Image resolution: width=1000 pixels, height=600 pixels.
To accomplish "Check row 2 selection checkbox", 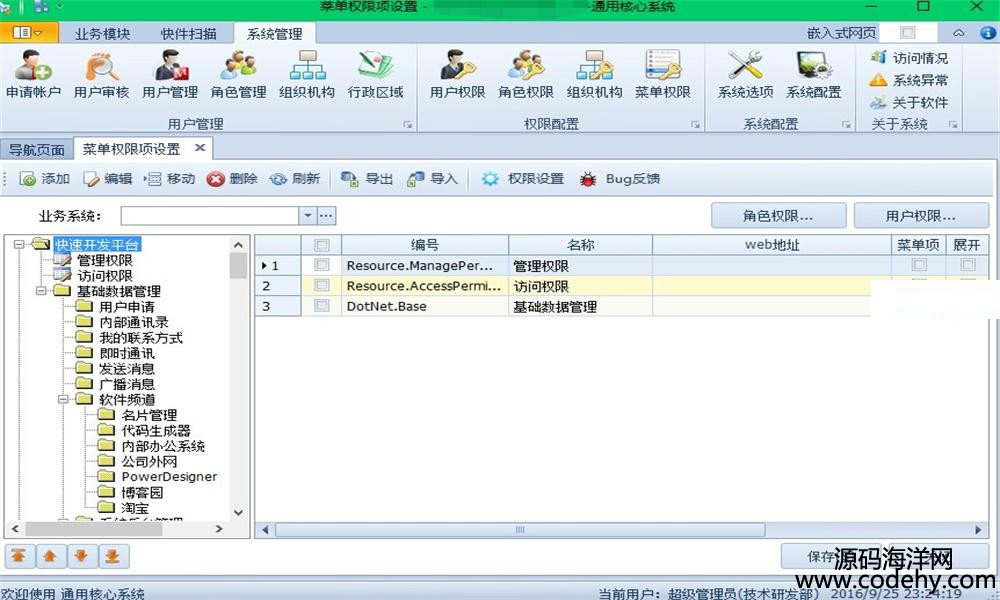I will click(x=321, y=286).
